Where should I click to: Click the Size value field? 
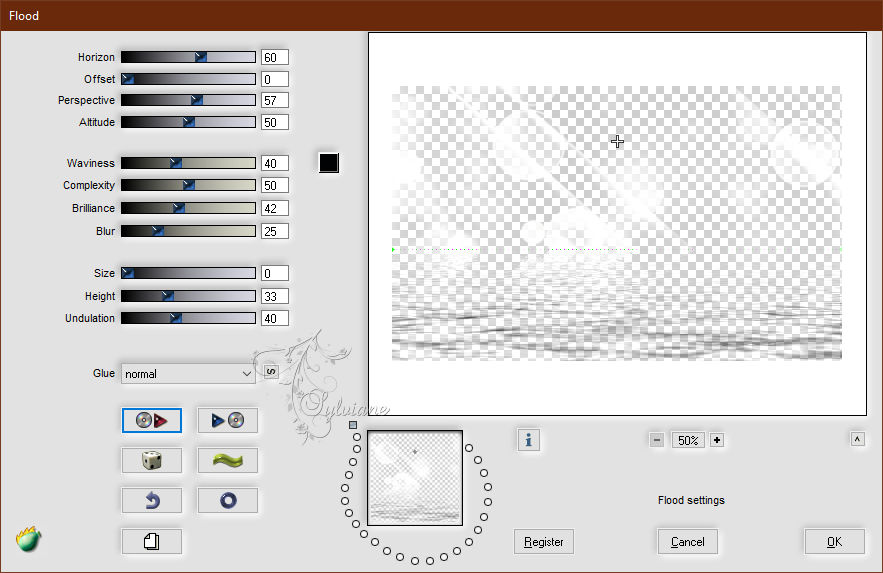pos(275,273)
